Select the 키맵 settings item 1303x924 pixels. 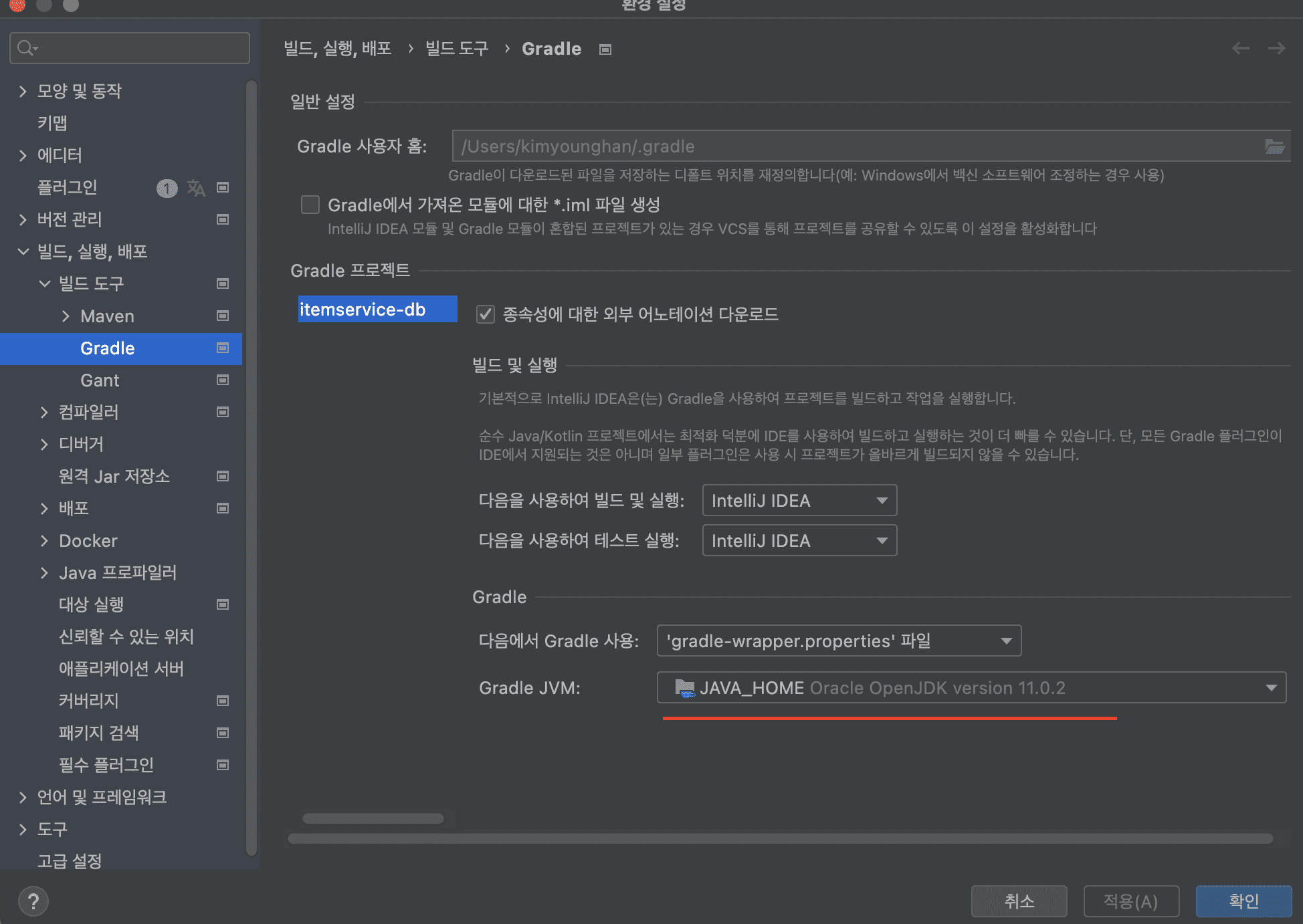52,123
